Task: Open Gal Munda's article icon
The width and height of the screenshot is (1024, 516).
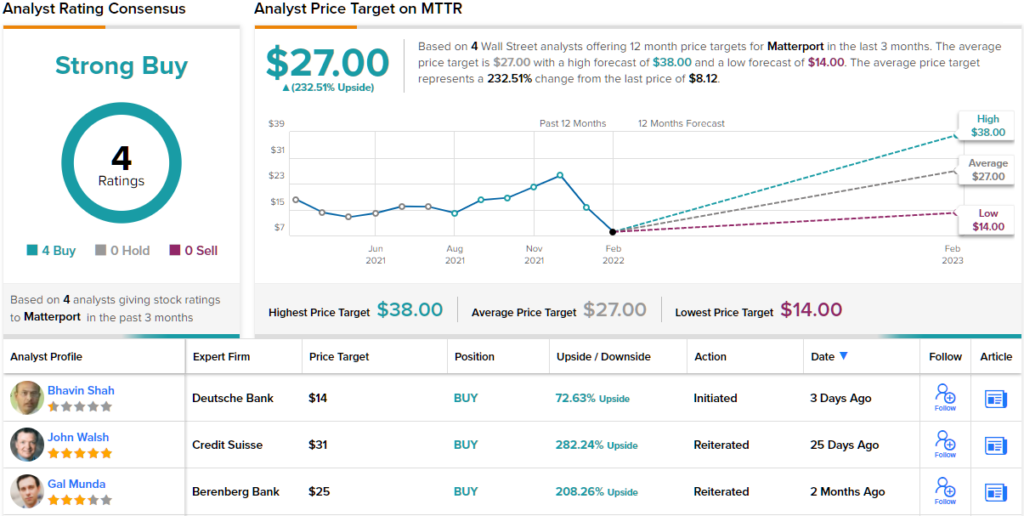Action: pos(996,492)
